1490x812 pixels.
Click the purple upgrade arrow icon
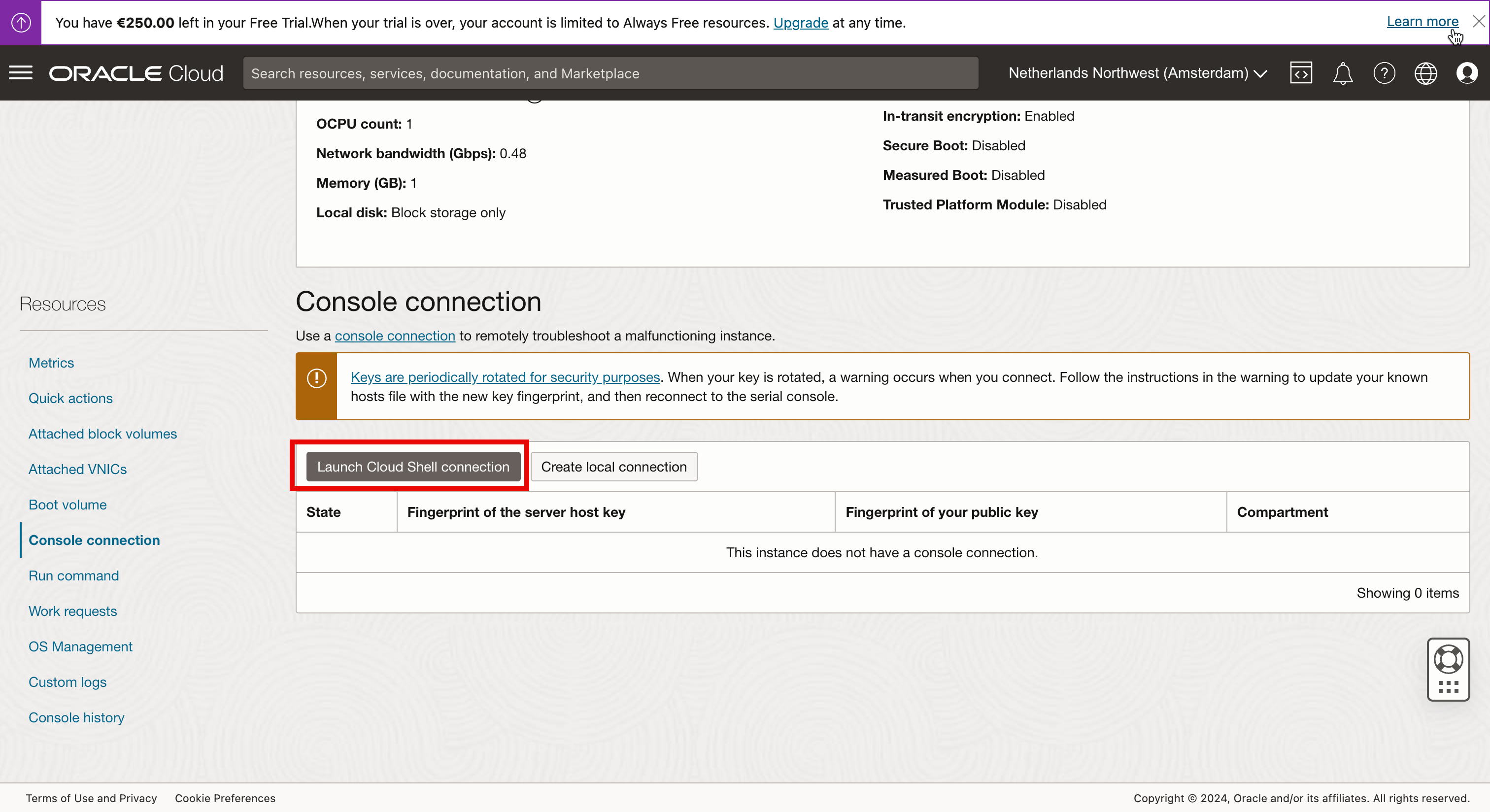[x=21, y=23]
